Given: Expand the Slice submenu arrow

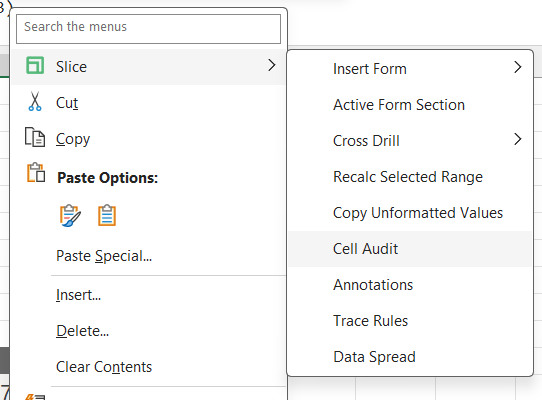Looking at the screenshot, I should [272, 65].
